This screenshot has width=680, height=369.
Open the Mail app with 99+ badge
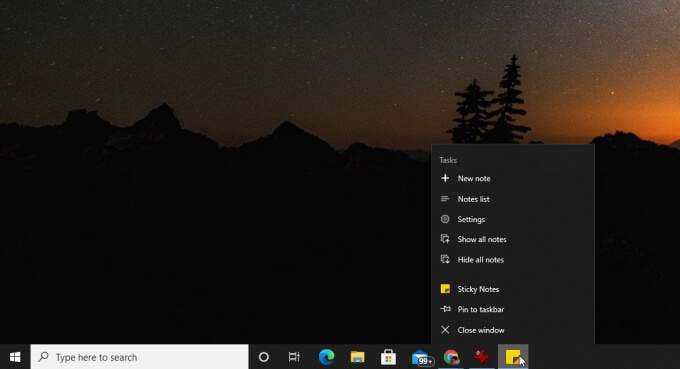pyautogui.click(x=422, y=358)
